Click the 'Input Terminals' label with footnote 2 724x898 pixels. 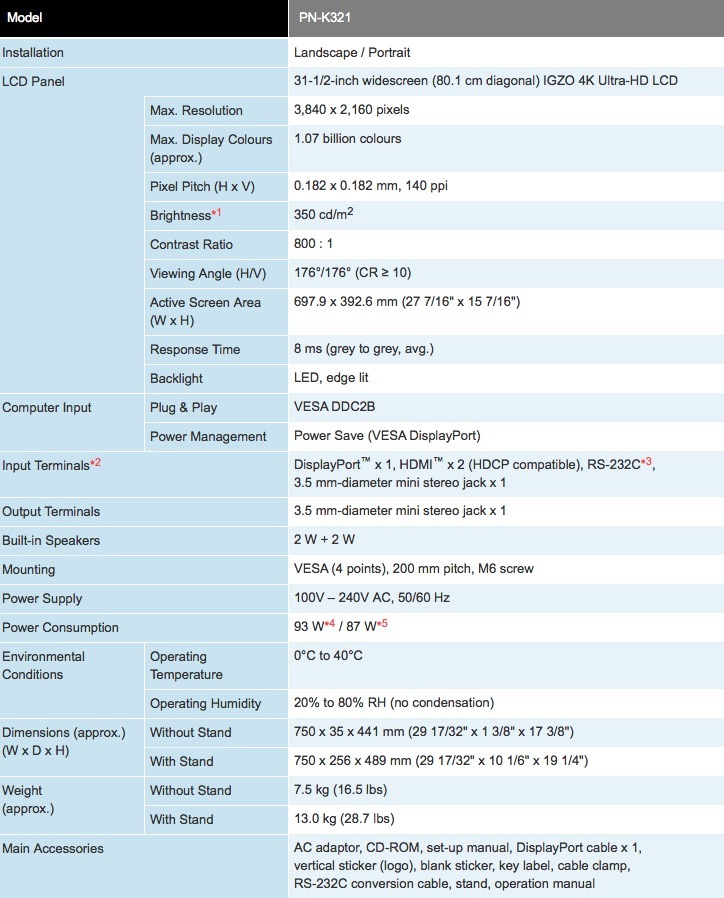(x=52, y=464)
